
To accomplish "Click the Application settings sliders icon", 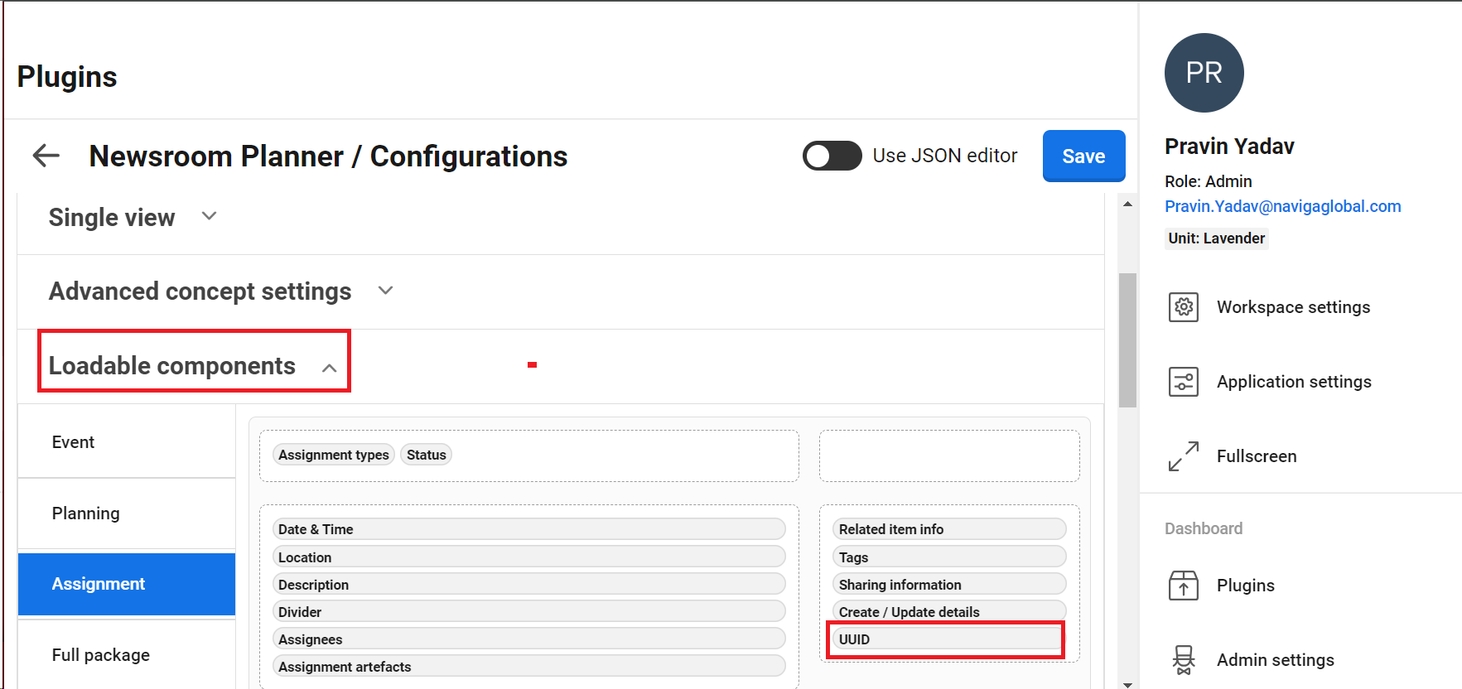I will pos(1183,382).
